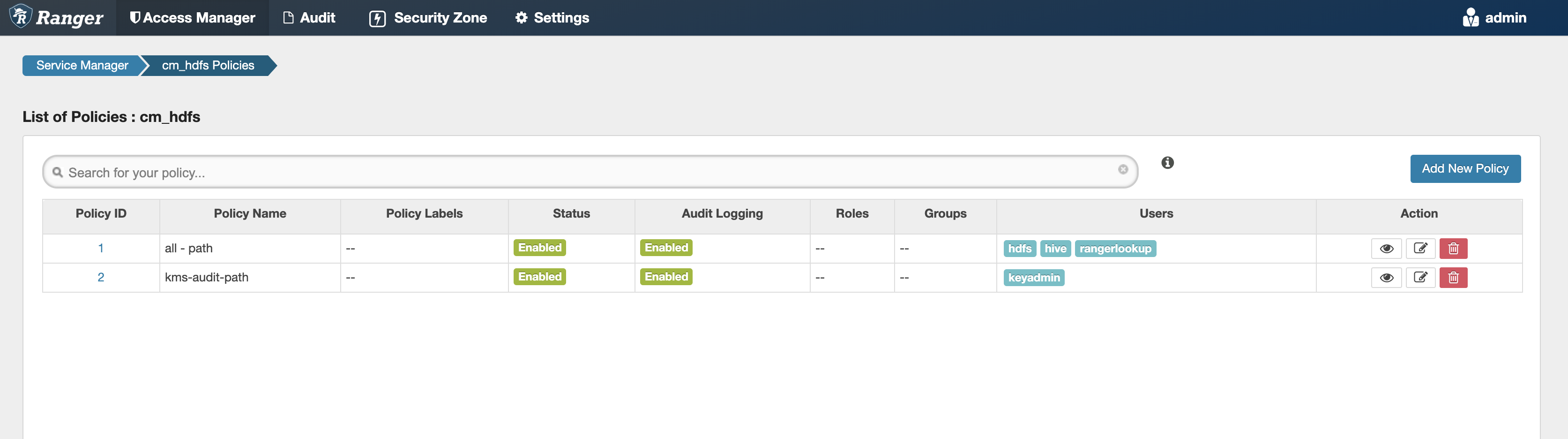Edit the kms-audit-path policy

[1420, 278]
